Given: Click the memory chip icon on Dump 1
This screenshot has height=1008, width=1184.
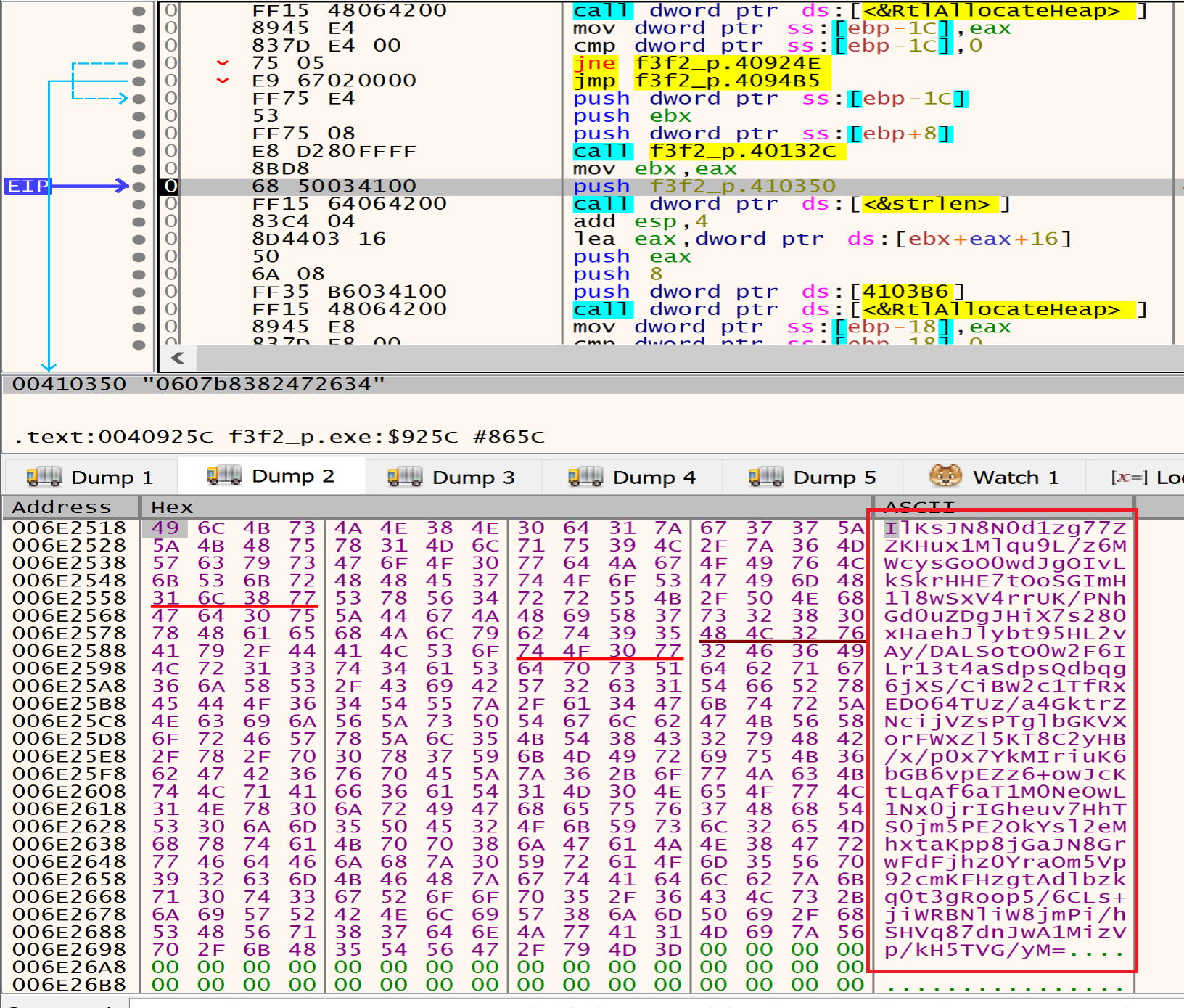Looking at the screenshot, I should point(43,477).
